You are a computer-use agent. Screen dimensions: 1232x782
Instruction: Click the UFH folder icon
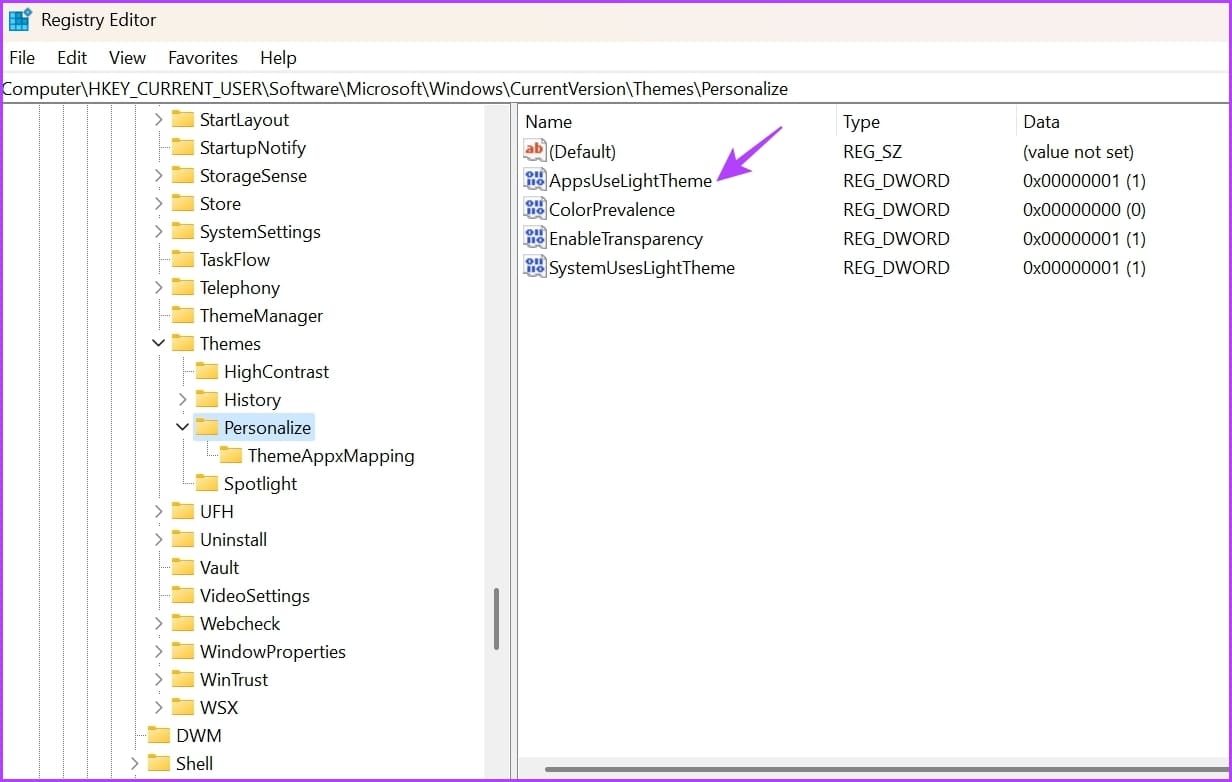point(183,511)
